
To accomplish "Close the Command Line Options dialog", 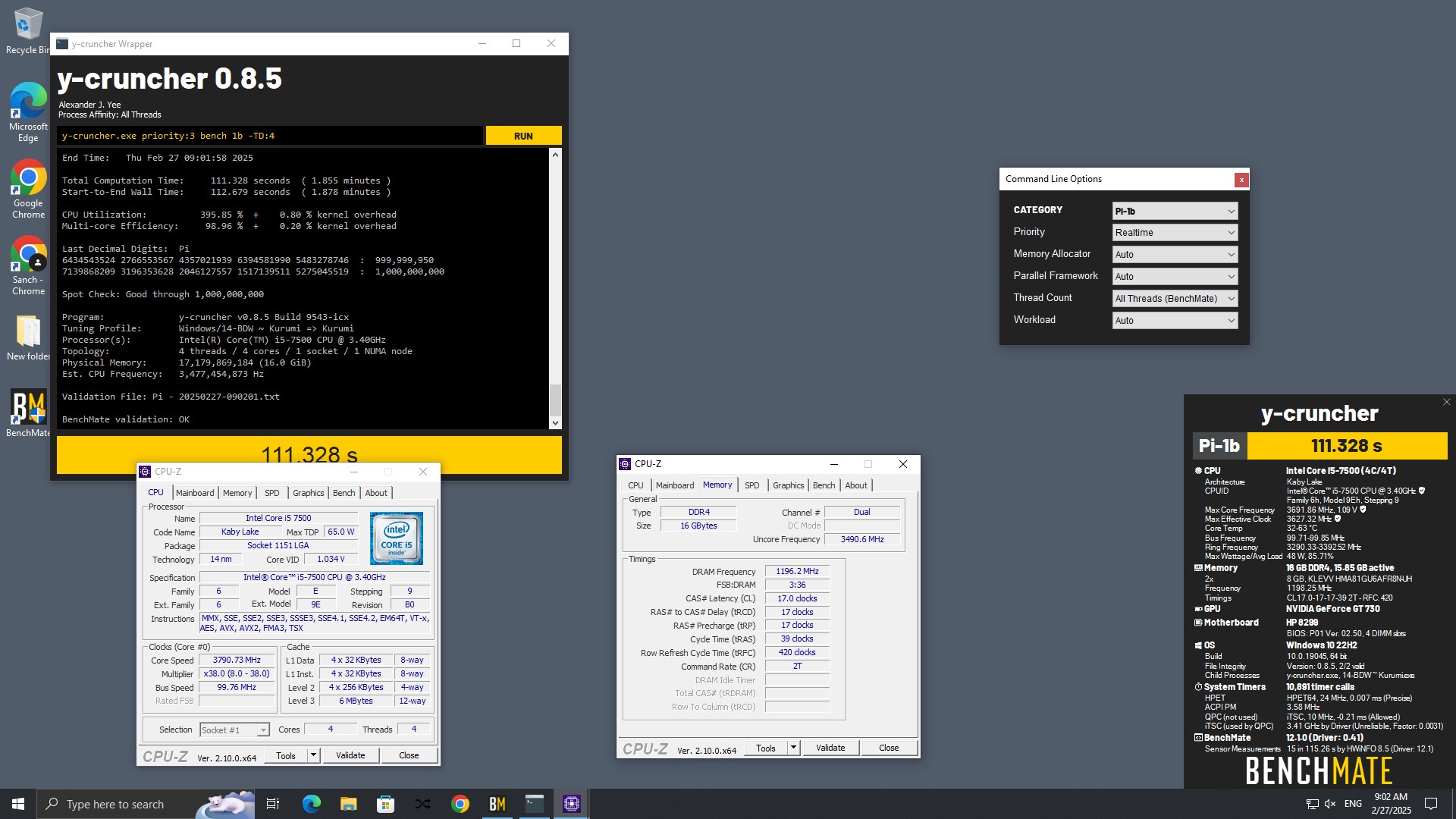I will (x=1241, y=180).
